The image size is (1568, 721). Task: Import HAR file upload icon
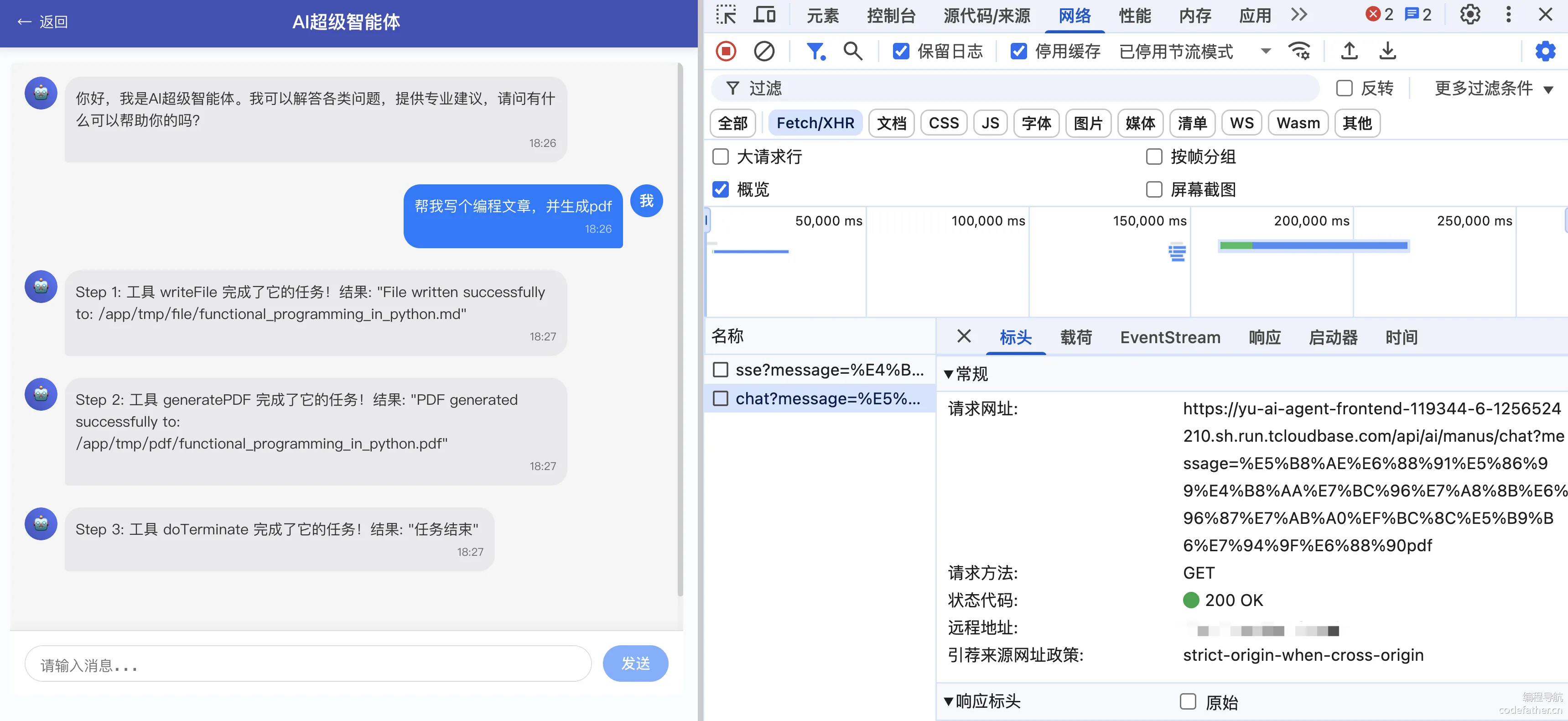point(1350,51)
